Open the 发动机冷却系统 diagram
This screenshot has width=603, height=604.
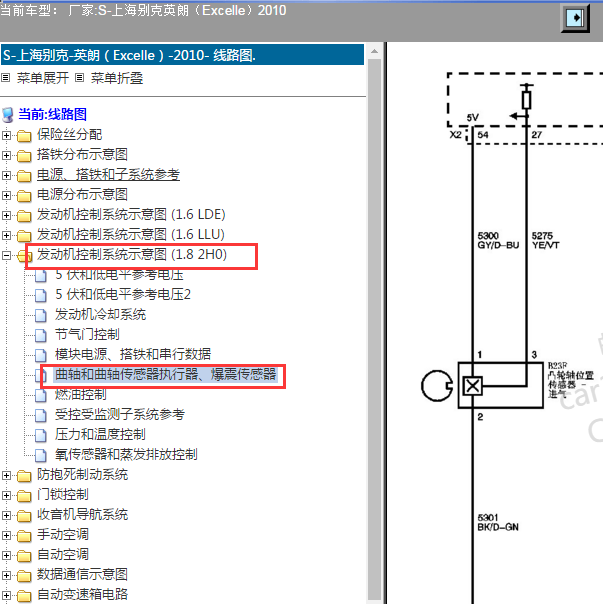[101, 315]
